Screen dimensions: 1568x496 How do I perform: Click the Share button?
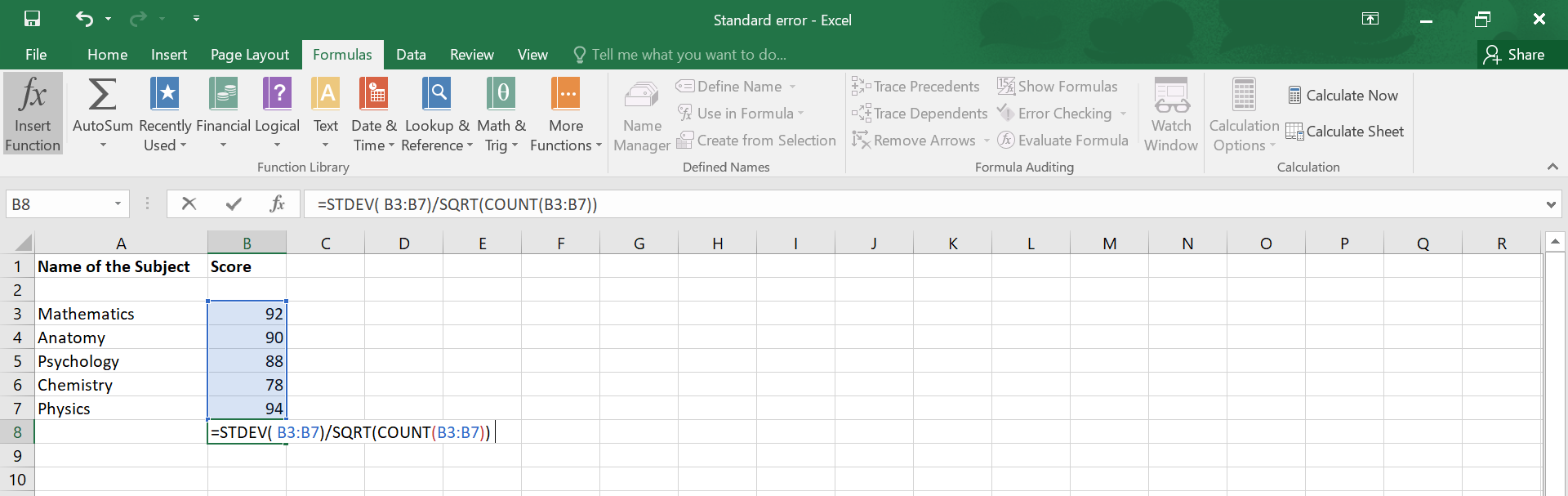1515,55
